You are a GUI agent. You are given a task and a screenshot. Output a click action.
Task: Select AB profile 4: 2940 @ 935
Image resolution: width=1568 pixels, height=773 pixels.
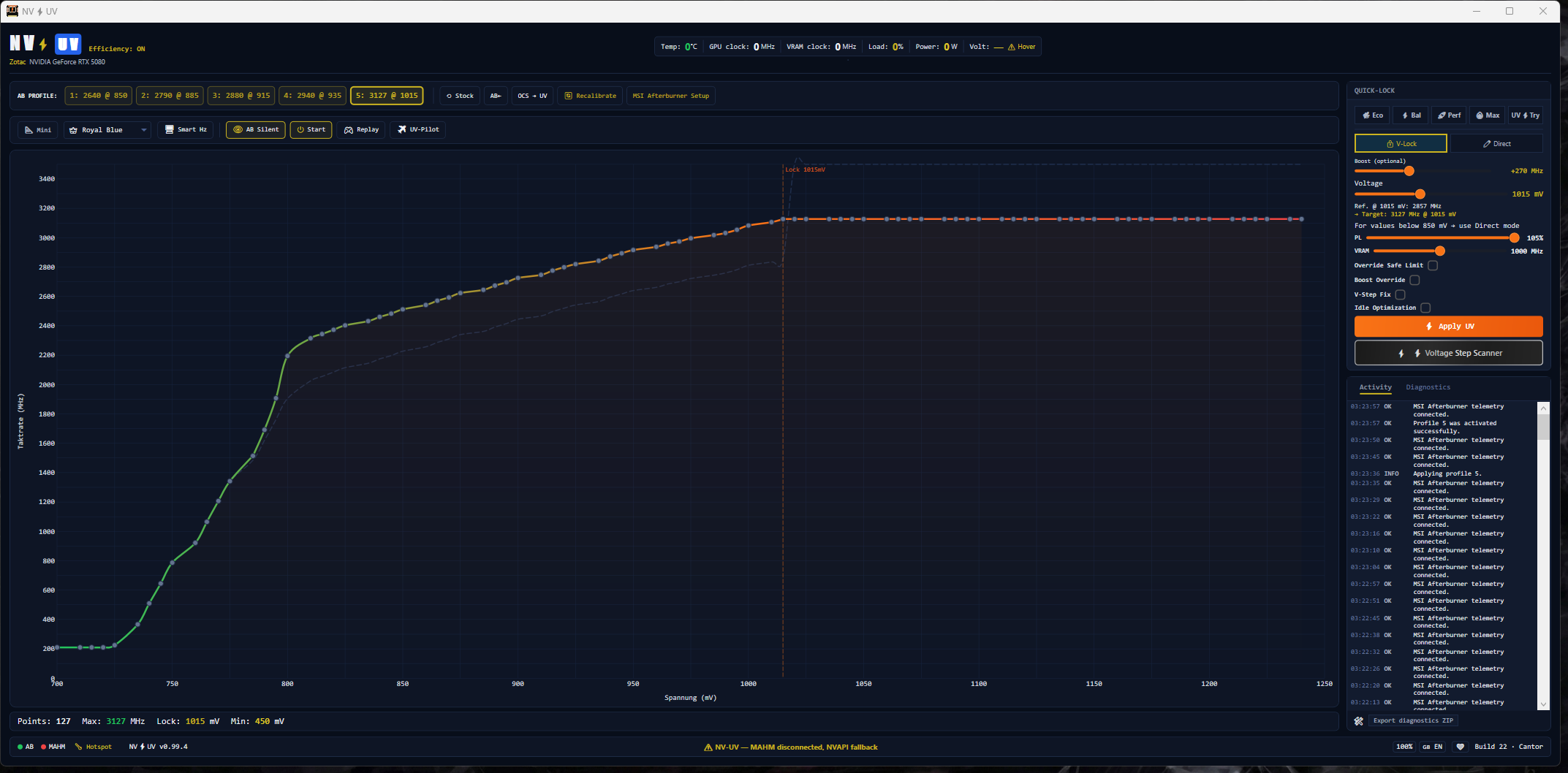[x=312, y=96]
